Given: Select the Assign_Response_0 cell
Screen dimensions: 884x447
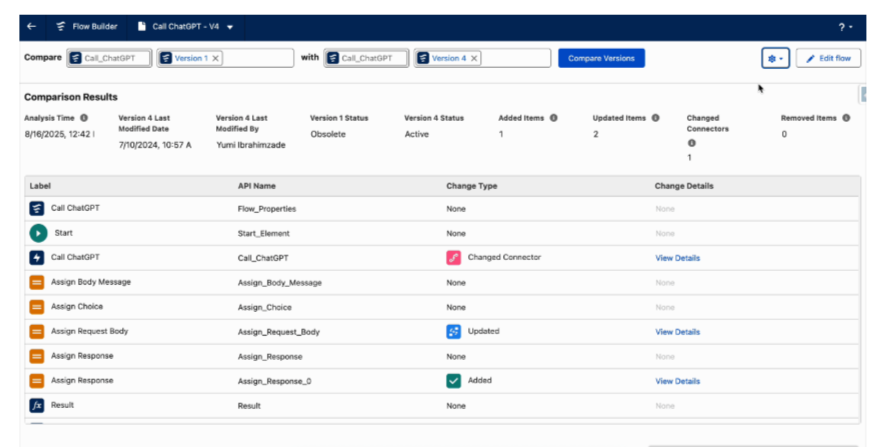Looking at the screenshot, I should 274,382.
